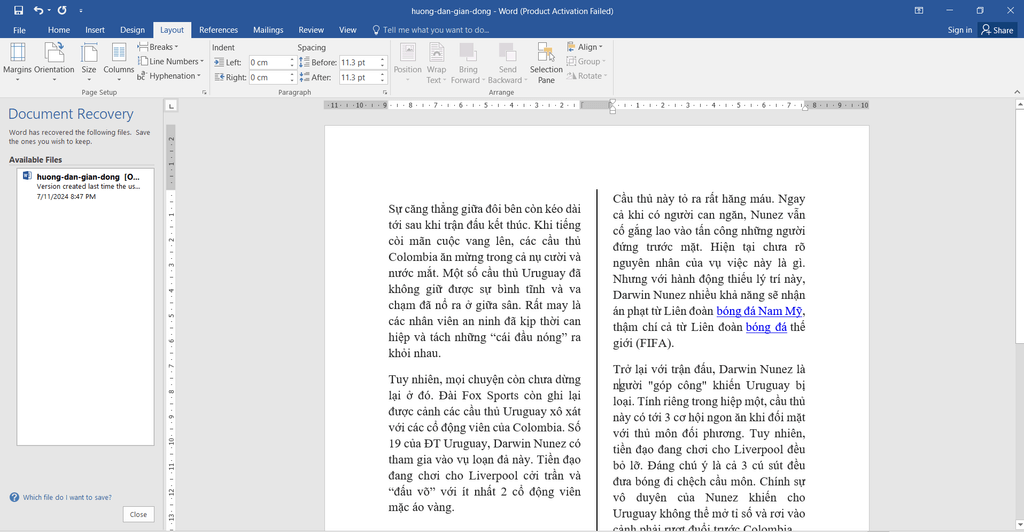Switch to the Design tab
1024x532 pixels.
click(133, 30)
